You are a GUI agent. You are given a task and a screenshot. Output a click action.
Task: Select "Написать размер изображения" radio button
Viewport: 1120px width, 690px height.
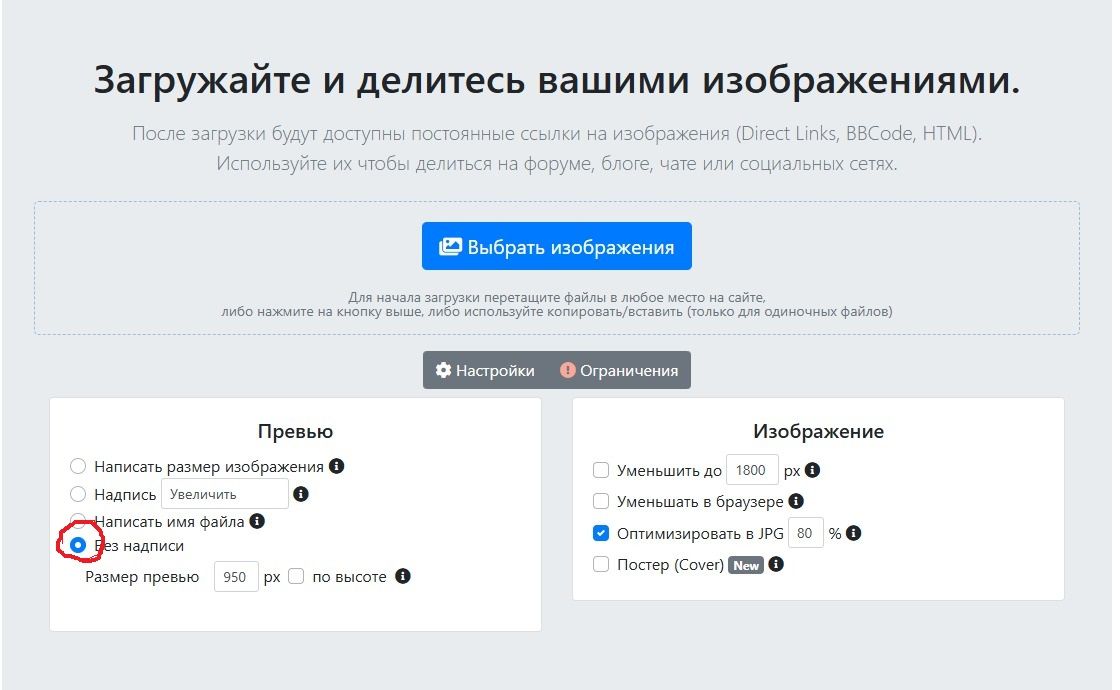pyautogui.click(x=78, y=466)
